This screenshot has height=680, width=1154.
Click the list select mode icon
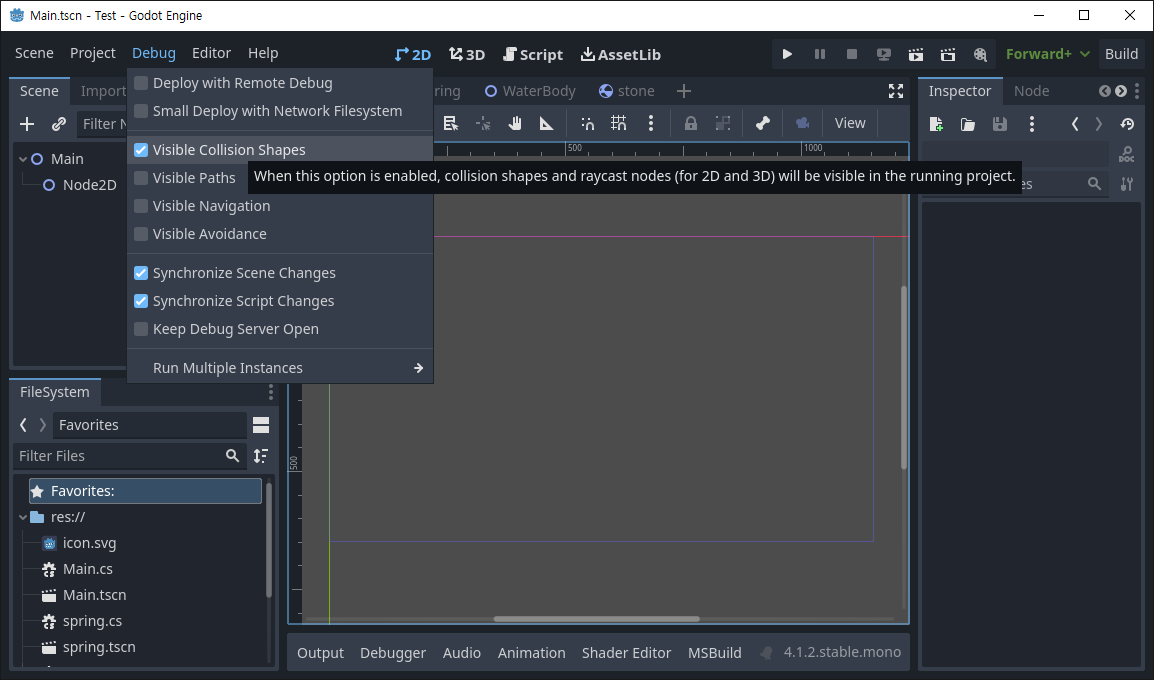(x=450, y=123)
